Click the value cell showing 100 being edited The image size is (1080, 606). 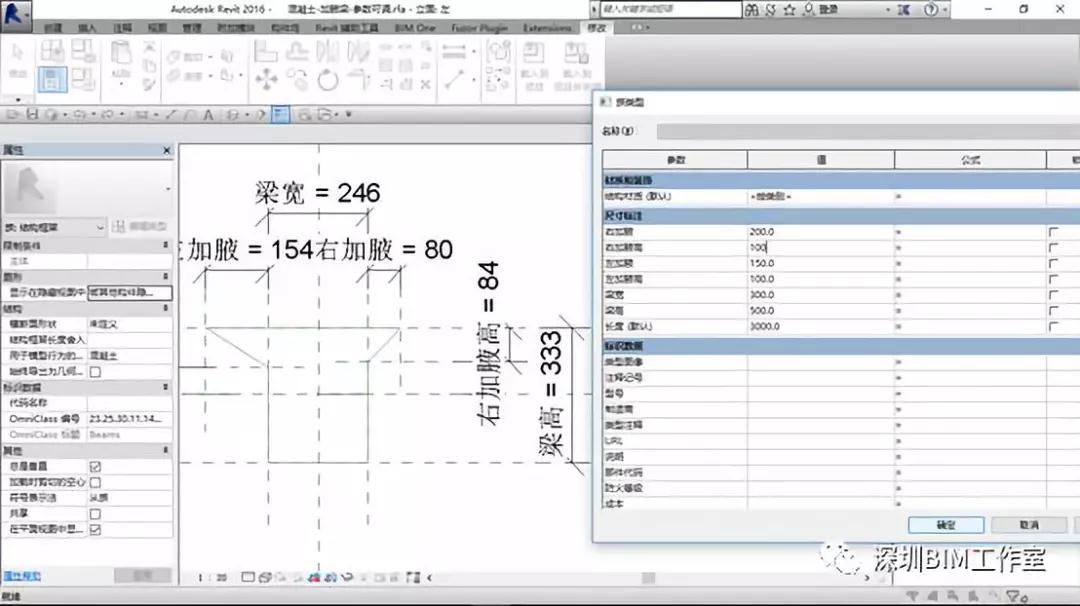[820, 247]
